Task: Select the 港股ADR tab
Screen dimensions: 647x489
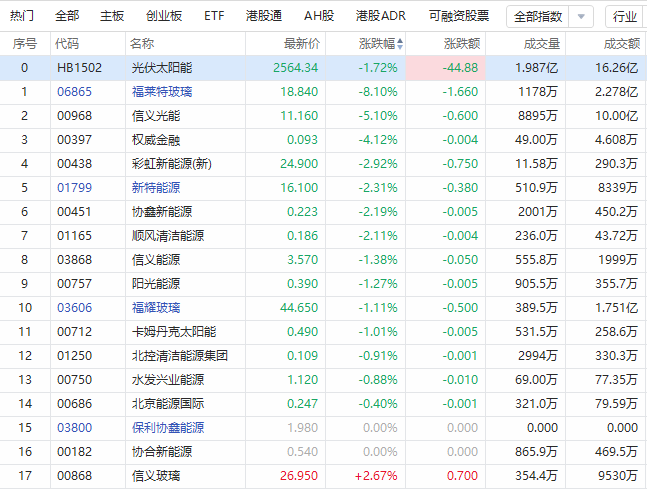Action: (381, 16)
